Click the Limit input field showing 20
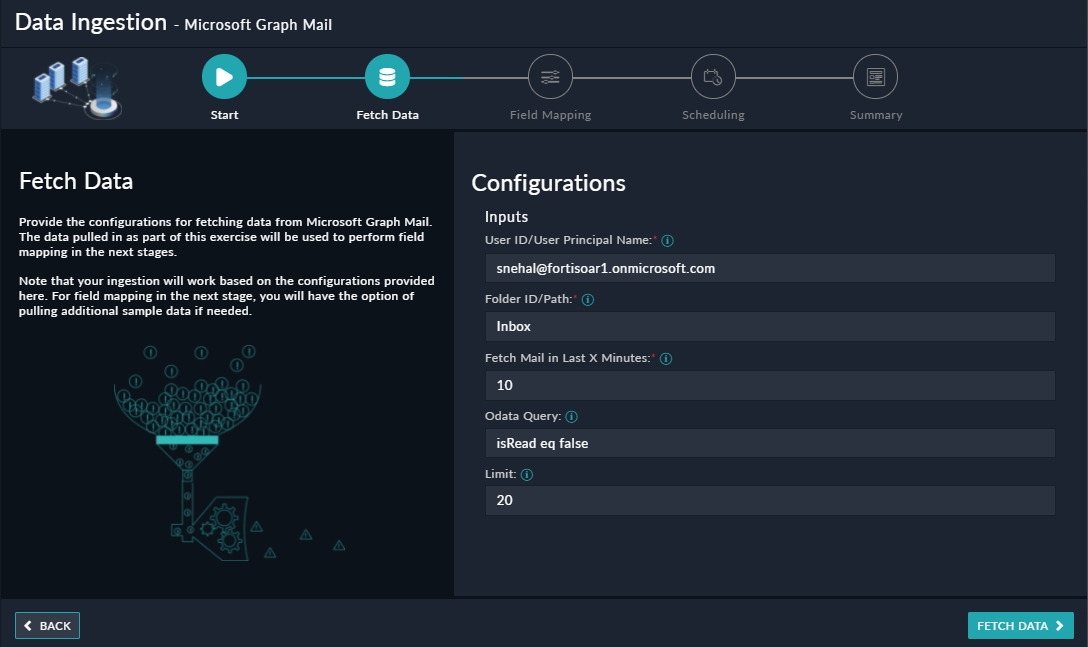 click(769, 500)
